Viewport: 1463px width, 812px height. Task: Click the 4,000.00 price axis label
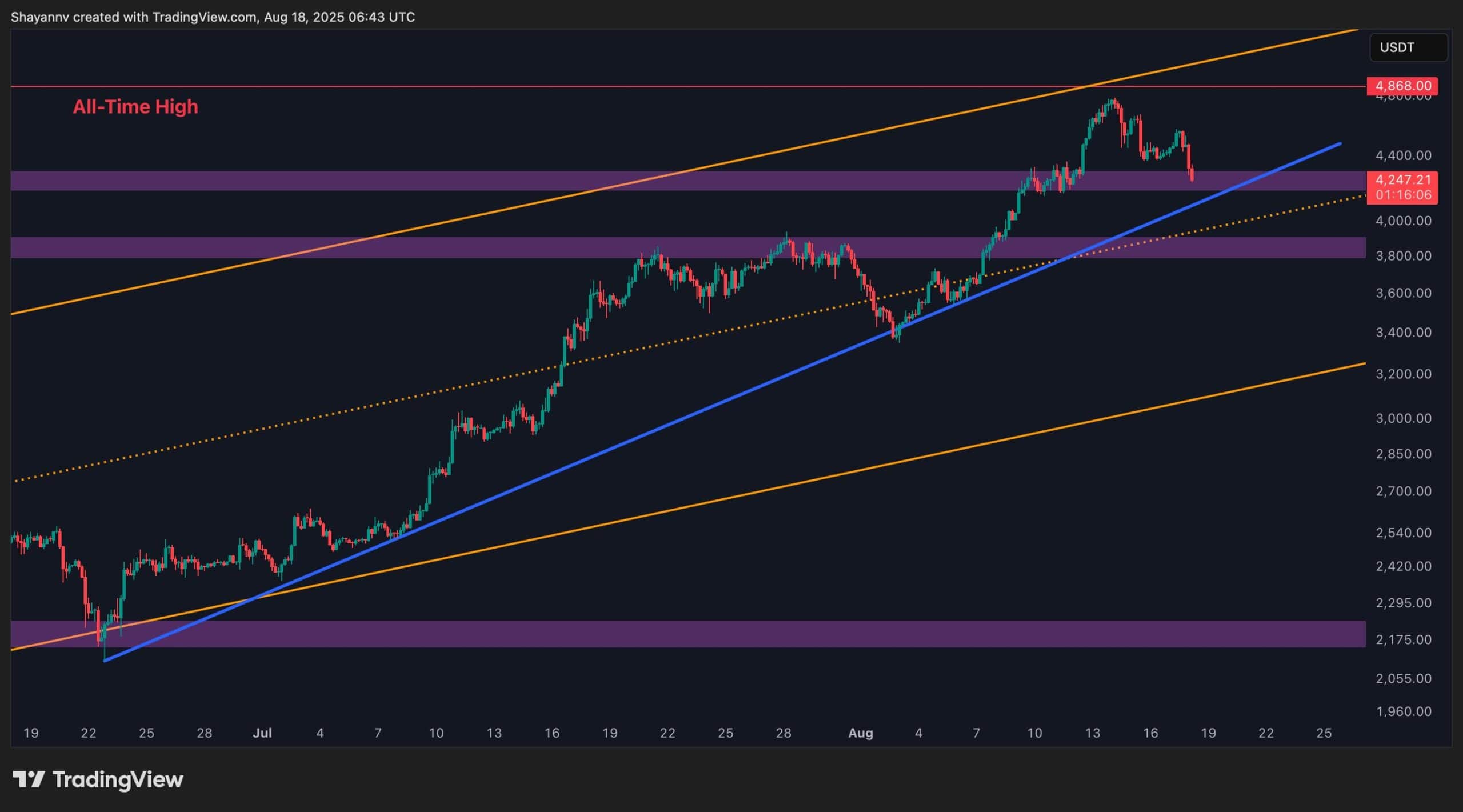[x=1403, y=221]
